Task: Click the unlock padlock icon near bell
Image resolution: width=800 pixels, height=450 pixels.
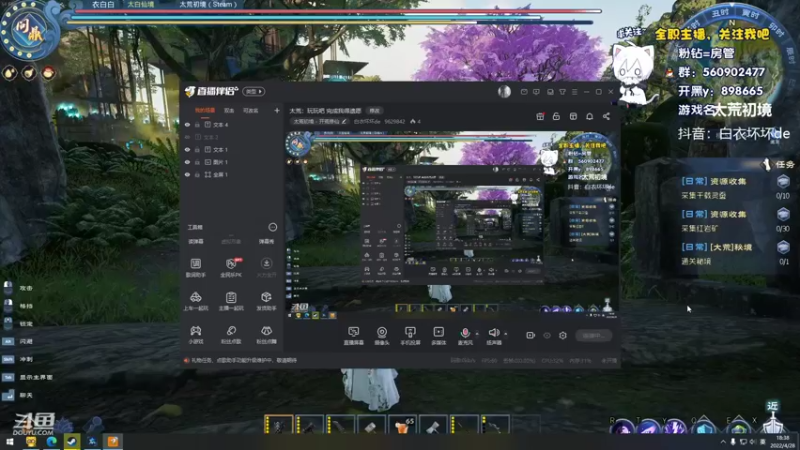Action: 556,116
